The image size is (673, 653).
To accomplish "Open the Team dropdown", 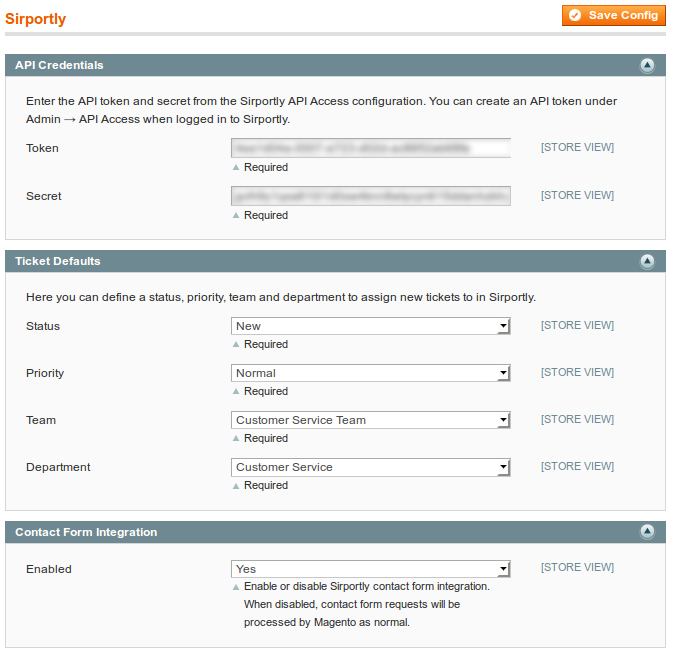I will click(371, 420).
